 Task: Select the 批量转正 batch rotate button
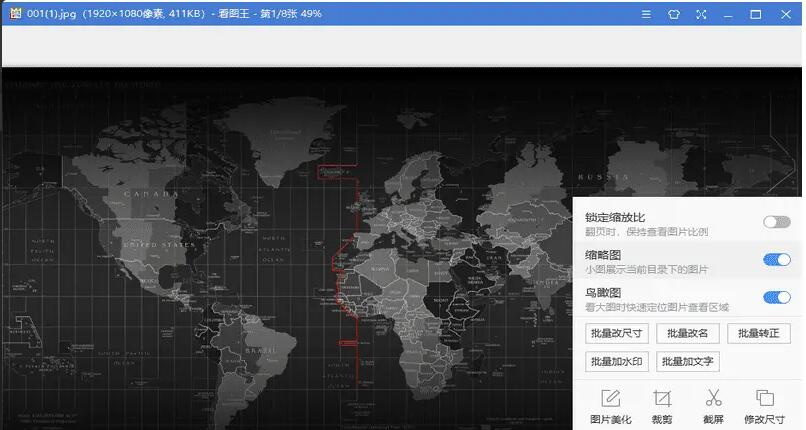click(x=758, y=333)
